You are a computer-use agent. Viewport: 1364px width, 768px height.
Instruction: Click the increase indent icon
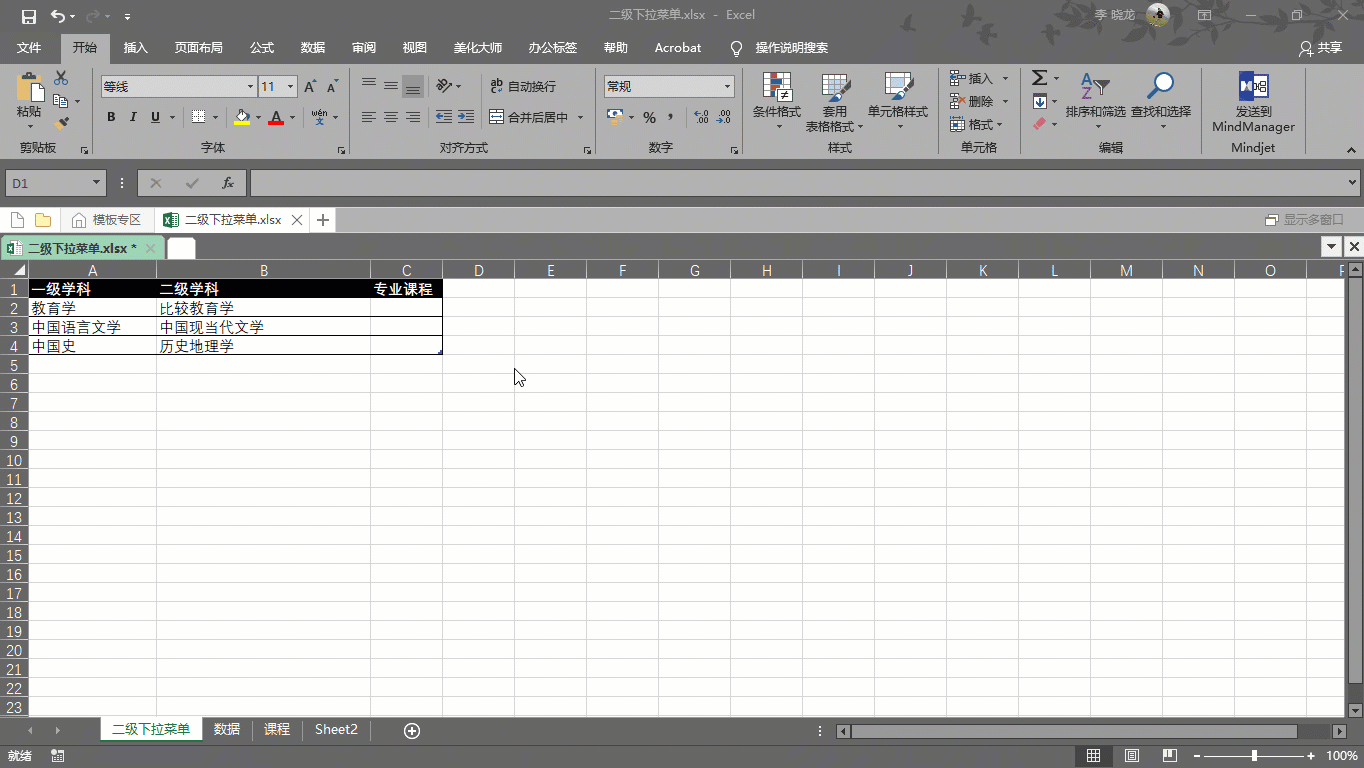(466, 117)
